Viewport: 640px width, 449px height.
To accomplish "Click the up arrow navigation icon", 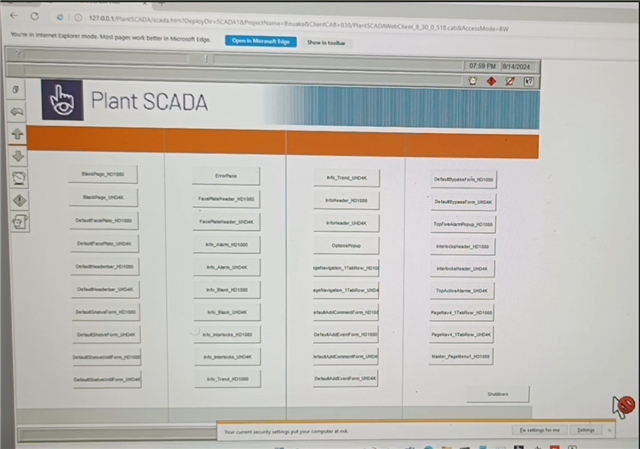I will [x=17, y=133].
